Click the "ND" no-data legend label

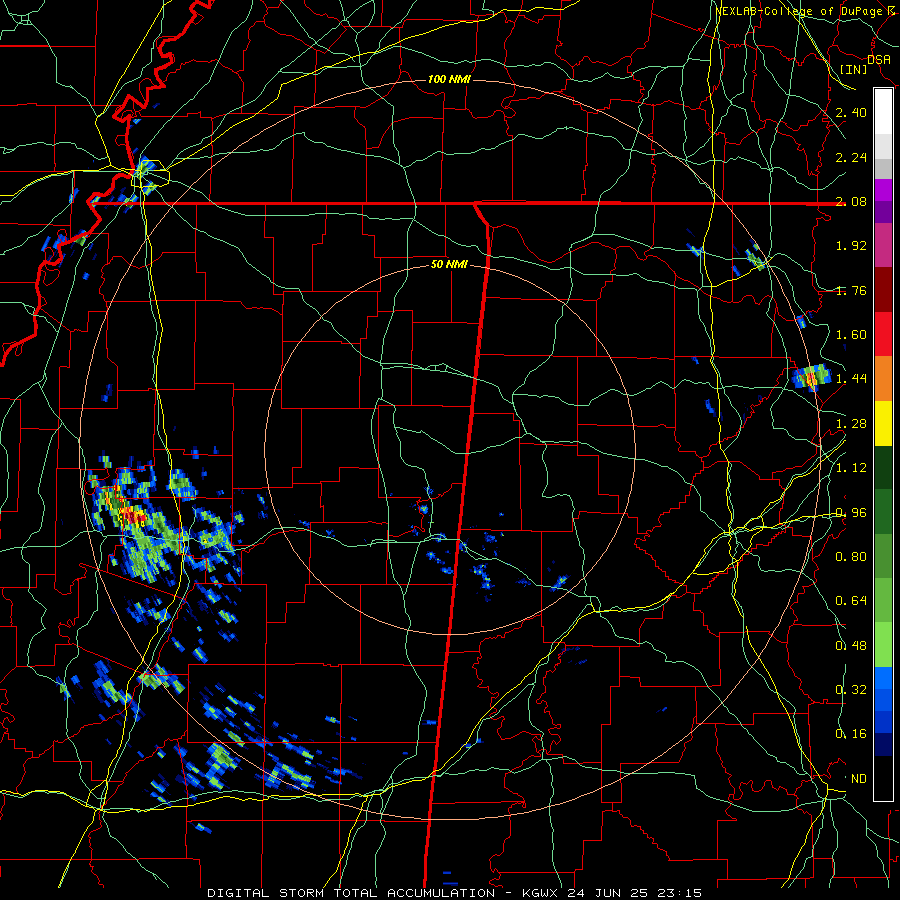[859, 779]
